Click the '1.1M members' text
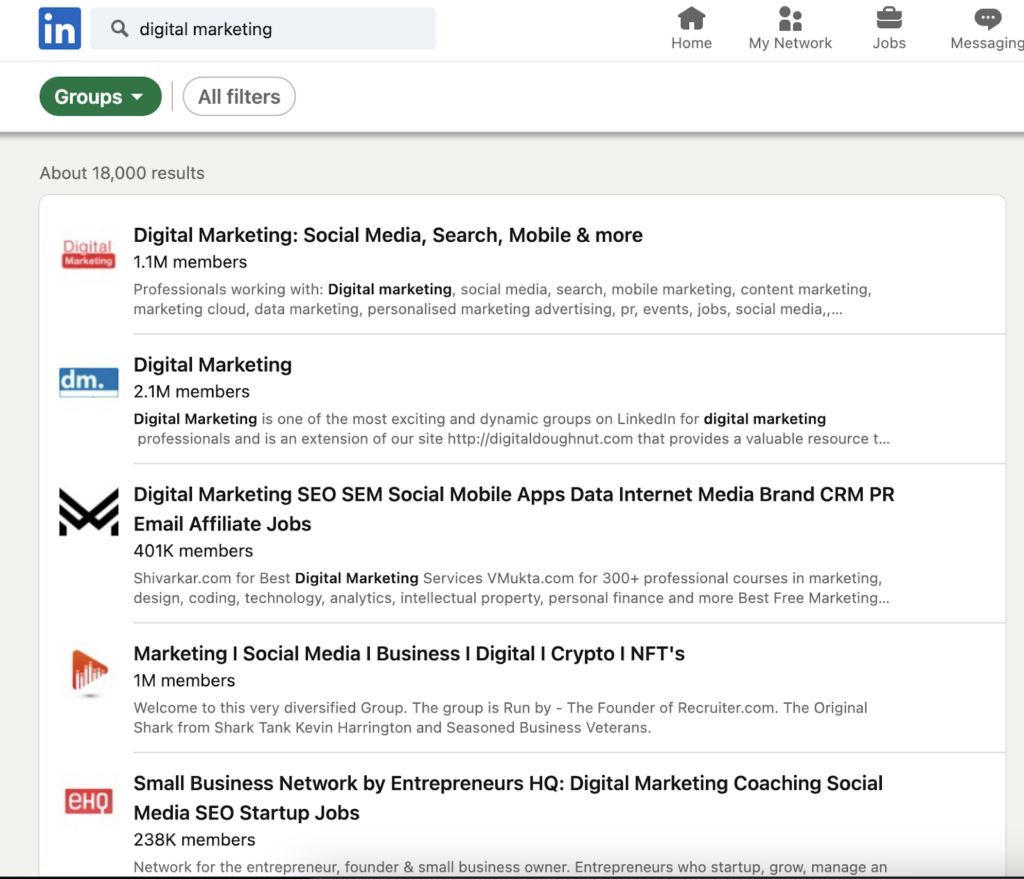 click(190, 262)
